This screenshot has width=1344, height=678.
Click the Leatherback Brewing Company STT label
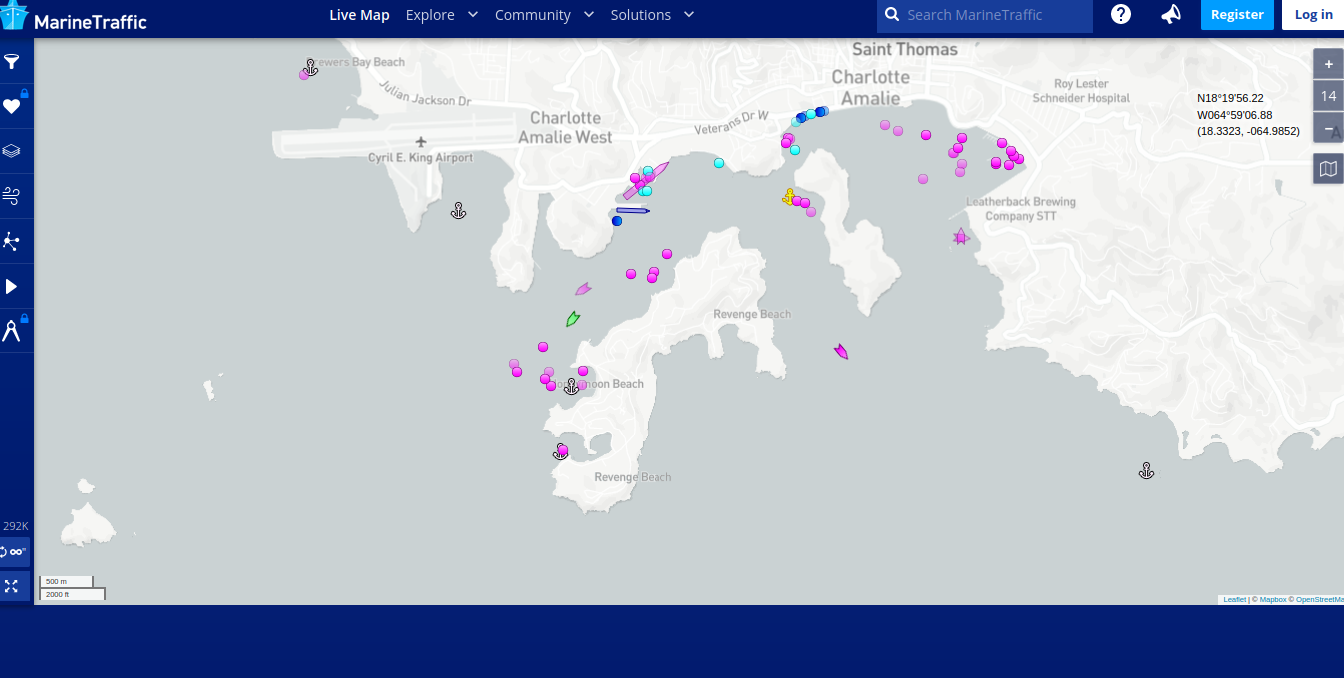coord(1021,209)
